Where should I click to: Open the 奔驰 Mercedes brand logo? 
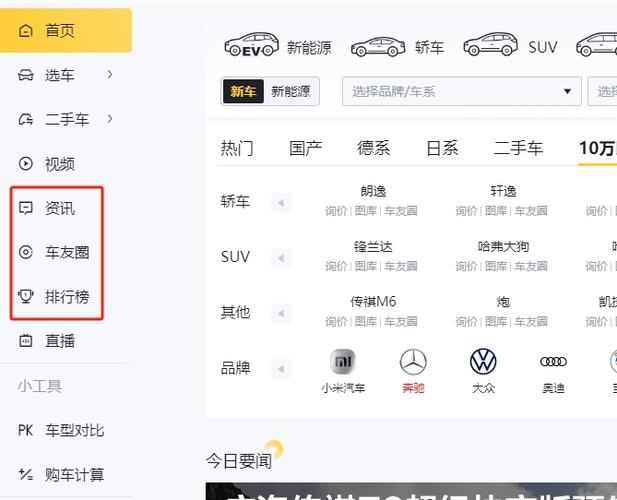click(413, 362)
